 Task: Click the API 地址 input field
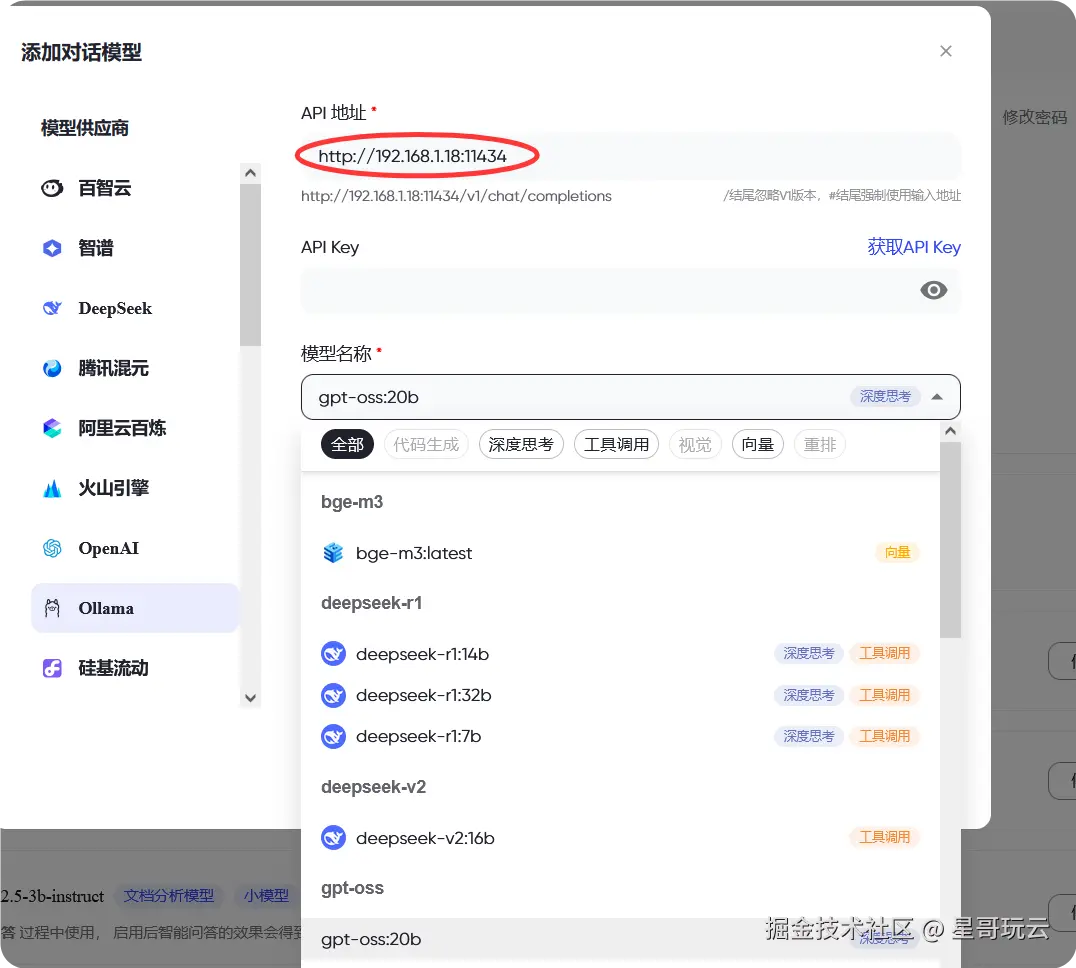point(630,156)
